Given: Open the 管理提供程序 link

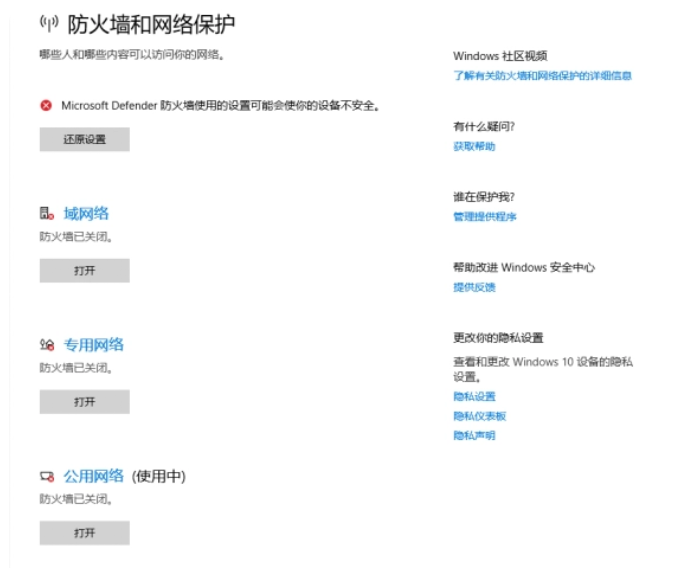Looking at the screenshot, I should click(485, 217).
